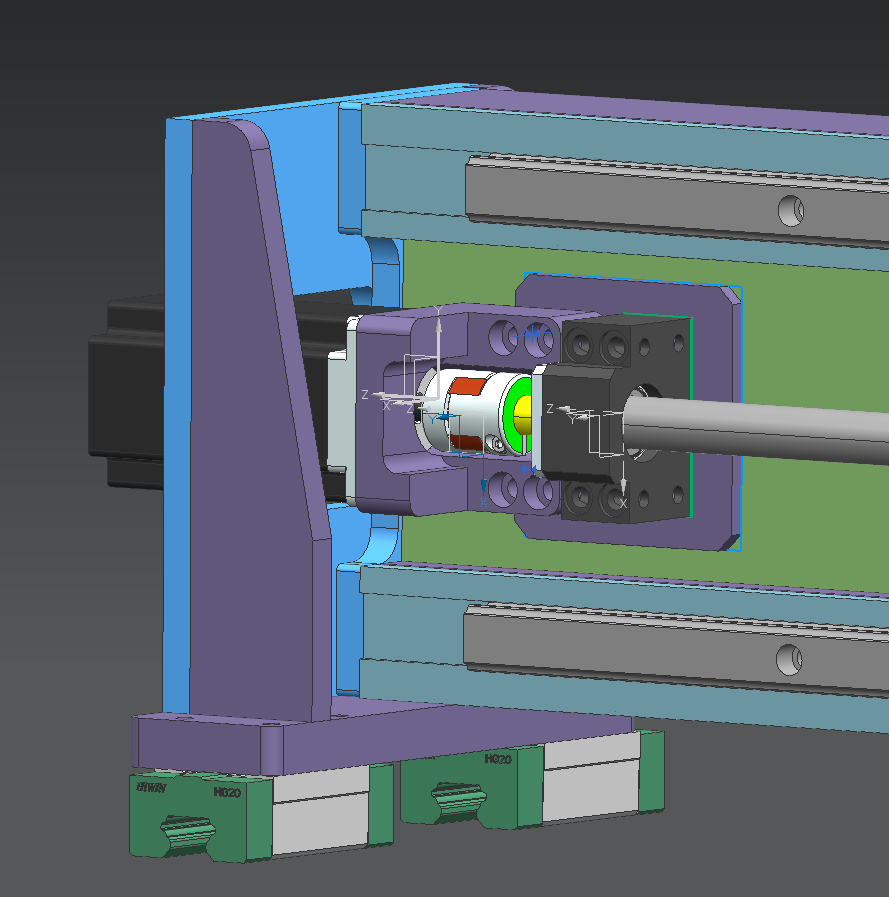Select the yellow shaft end inside coupling
The height and width of the screenshot is (897, 889).
[x=523, y=414]
